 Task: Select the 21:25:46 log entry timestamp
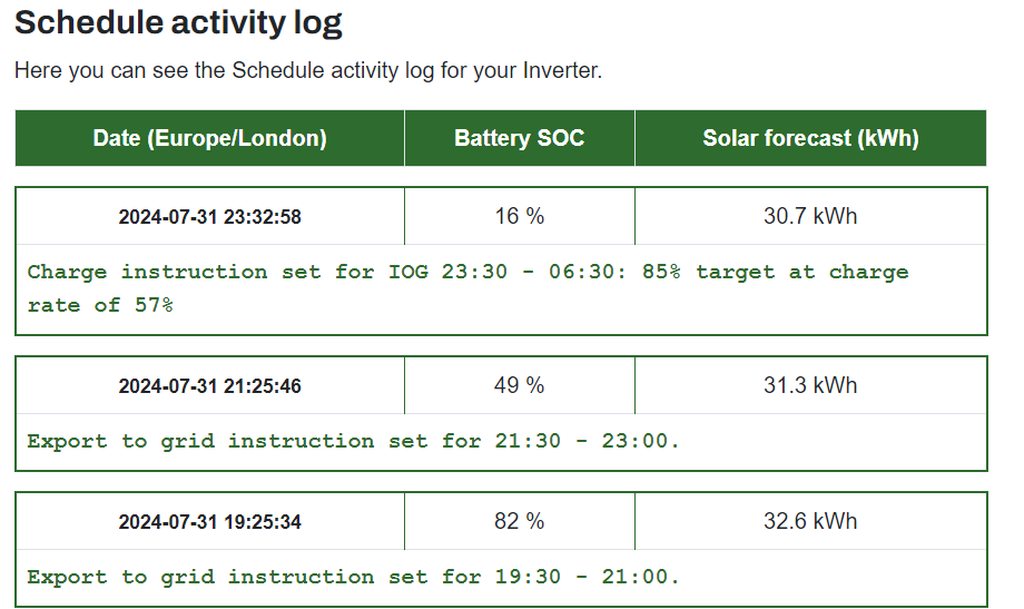[210, 386]
